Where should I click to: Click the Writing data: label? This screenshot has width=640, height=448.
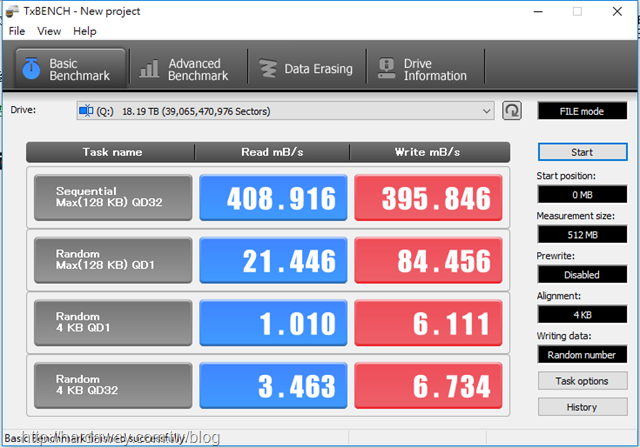(x=564, y=336)
